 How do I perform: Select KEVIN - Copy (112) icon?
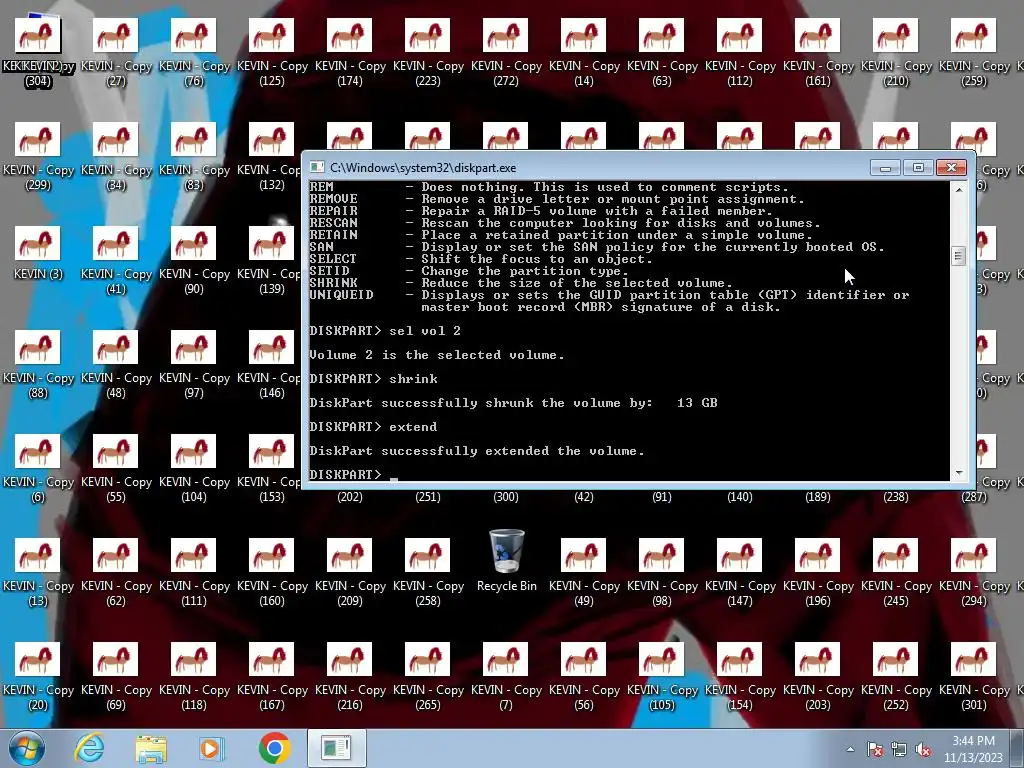click(x=739, y=52)
